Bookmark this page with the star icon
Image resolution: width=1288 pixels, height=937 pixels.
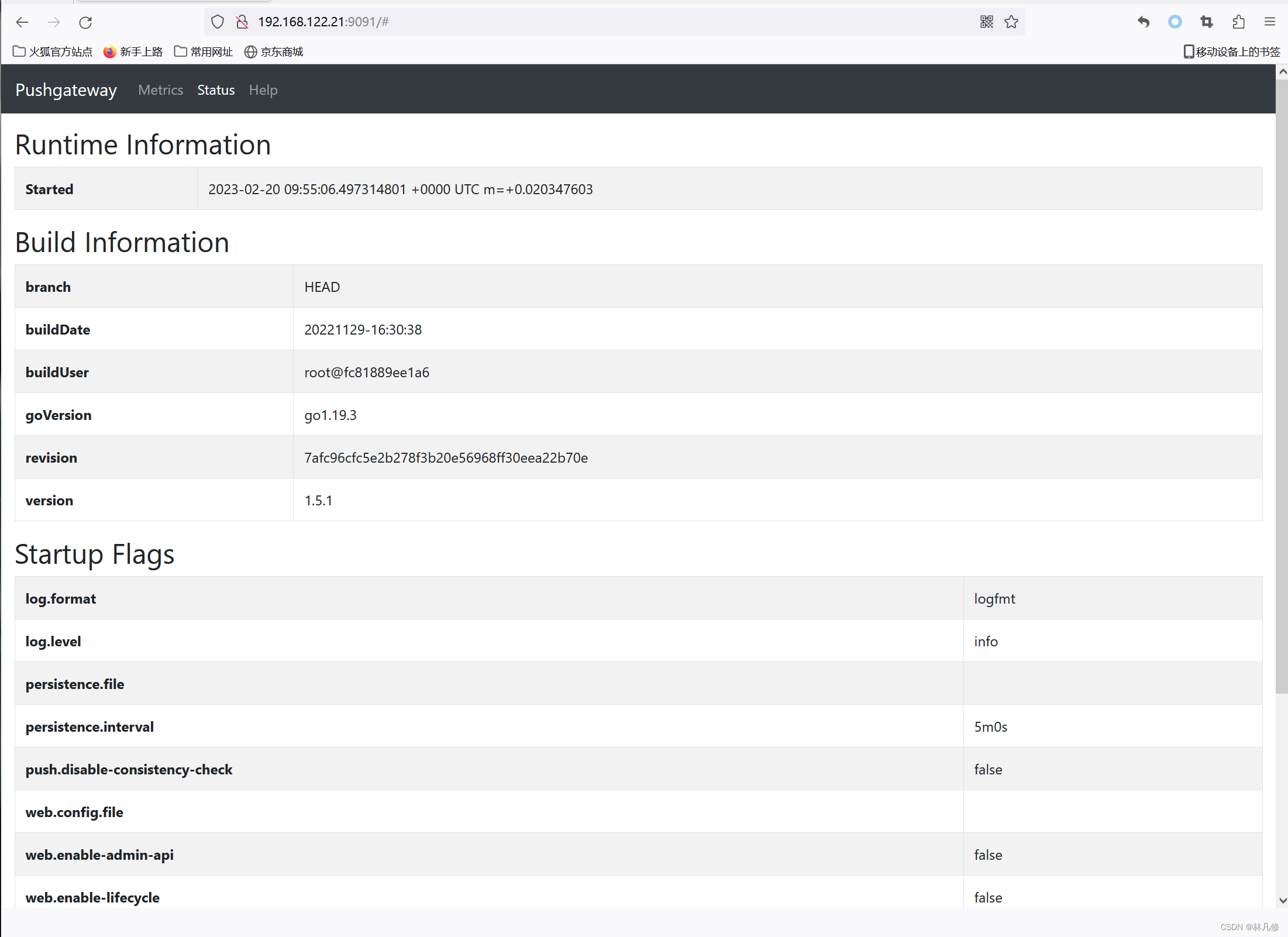pyautogui.click(x=1011, y=22)
